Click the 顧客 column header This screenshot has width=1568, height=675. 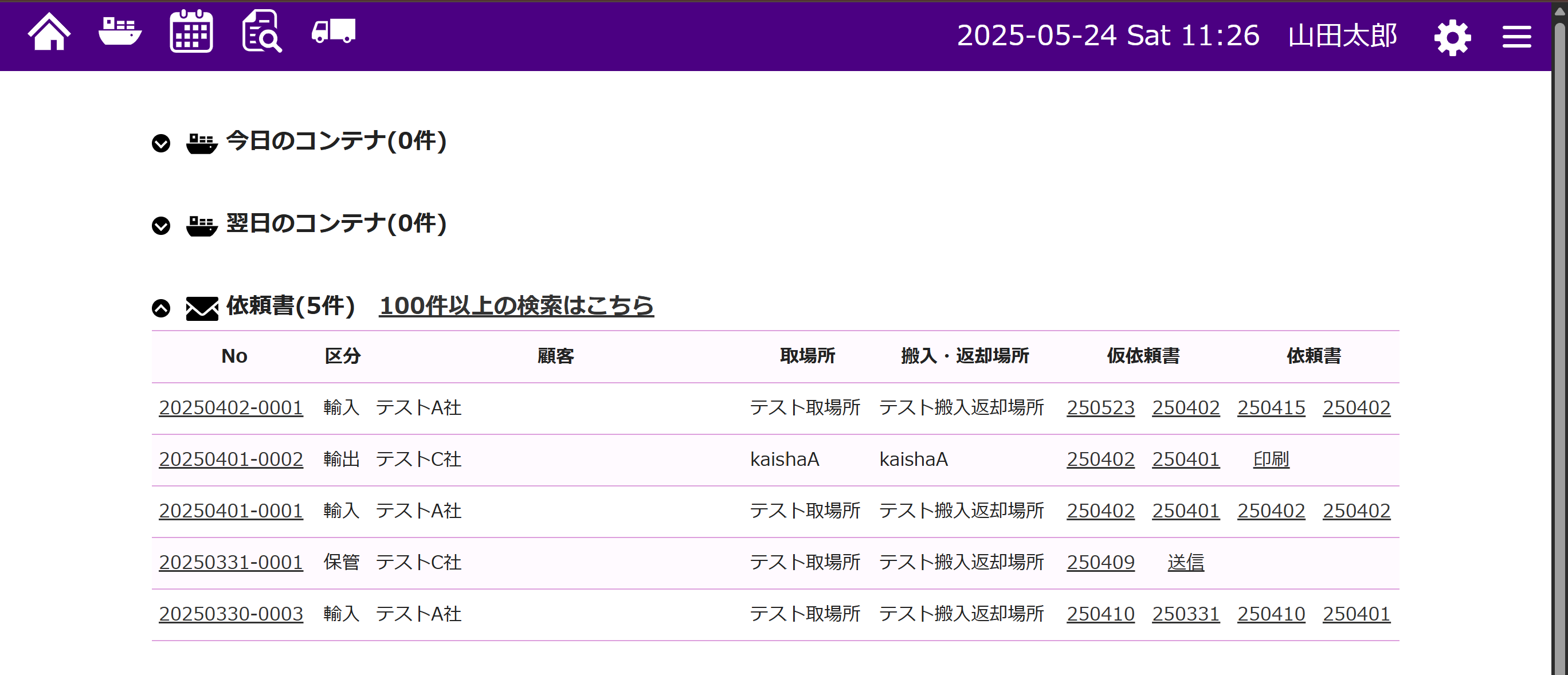click(x=555, y=356)
